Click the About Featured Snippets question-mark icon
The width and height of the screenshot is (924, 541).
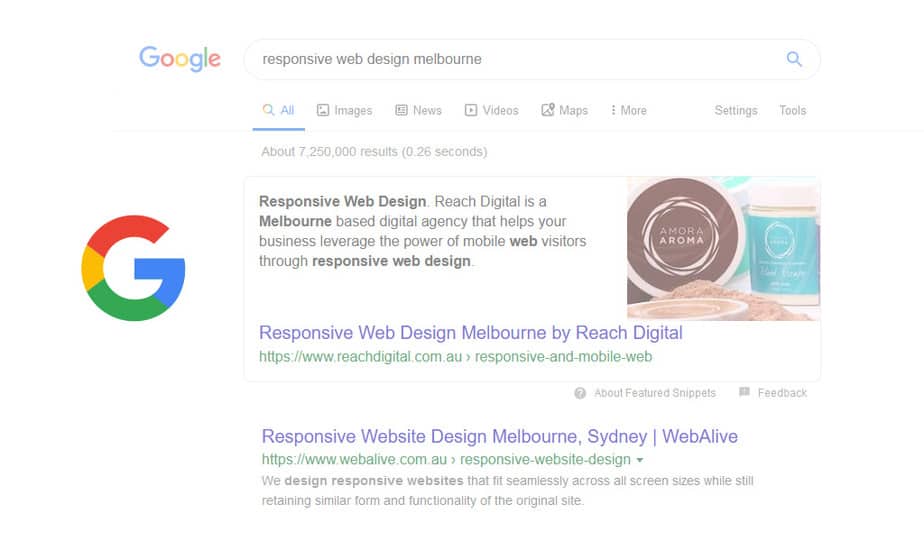tap(580, 393)
